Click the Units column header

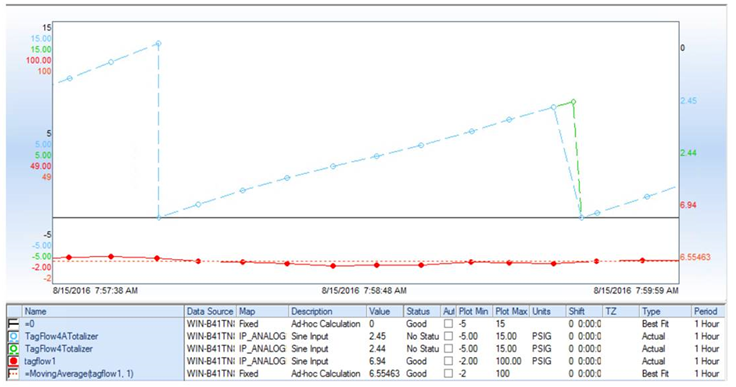pos(548,311)
